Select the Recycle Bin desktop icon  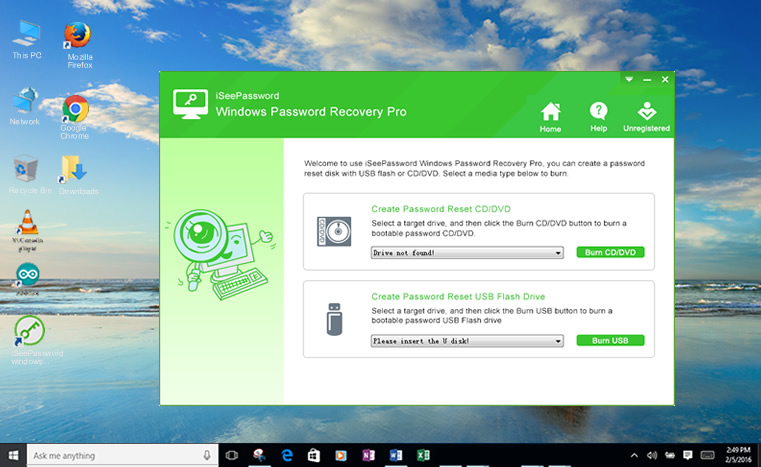click(x=29, y=175)
